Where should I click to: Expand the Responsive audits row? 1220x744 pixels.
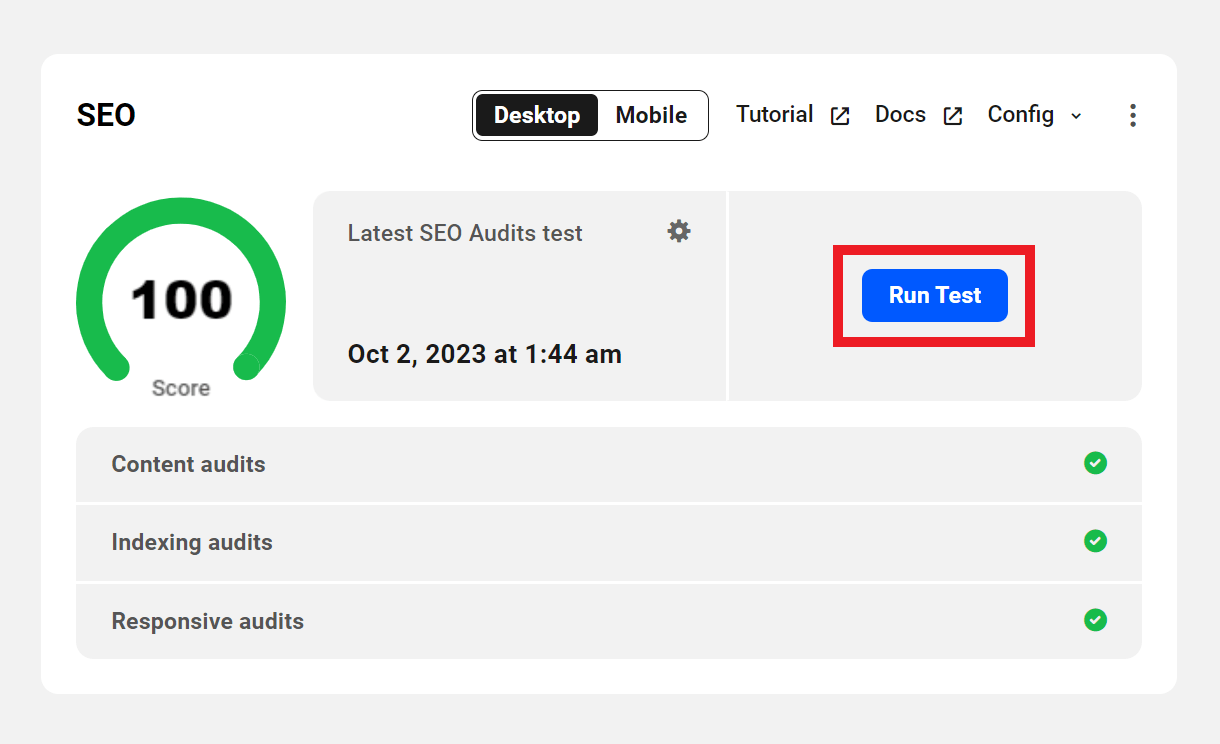pos(609,621)
